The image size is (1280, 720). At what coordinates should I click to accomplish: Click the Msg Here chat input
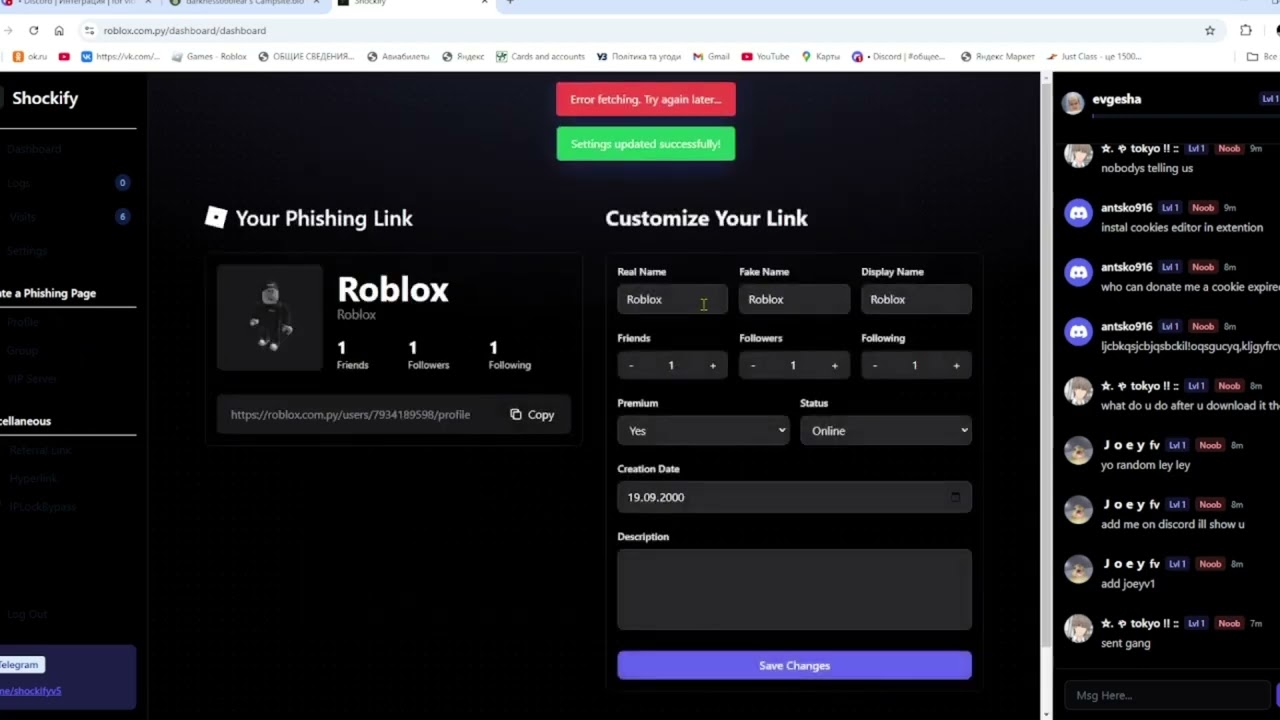pos(1168,695)
